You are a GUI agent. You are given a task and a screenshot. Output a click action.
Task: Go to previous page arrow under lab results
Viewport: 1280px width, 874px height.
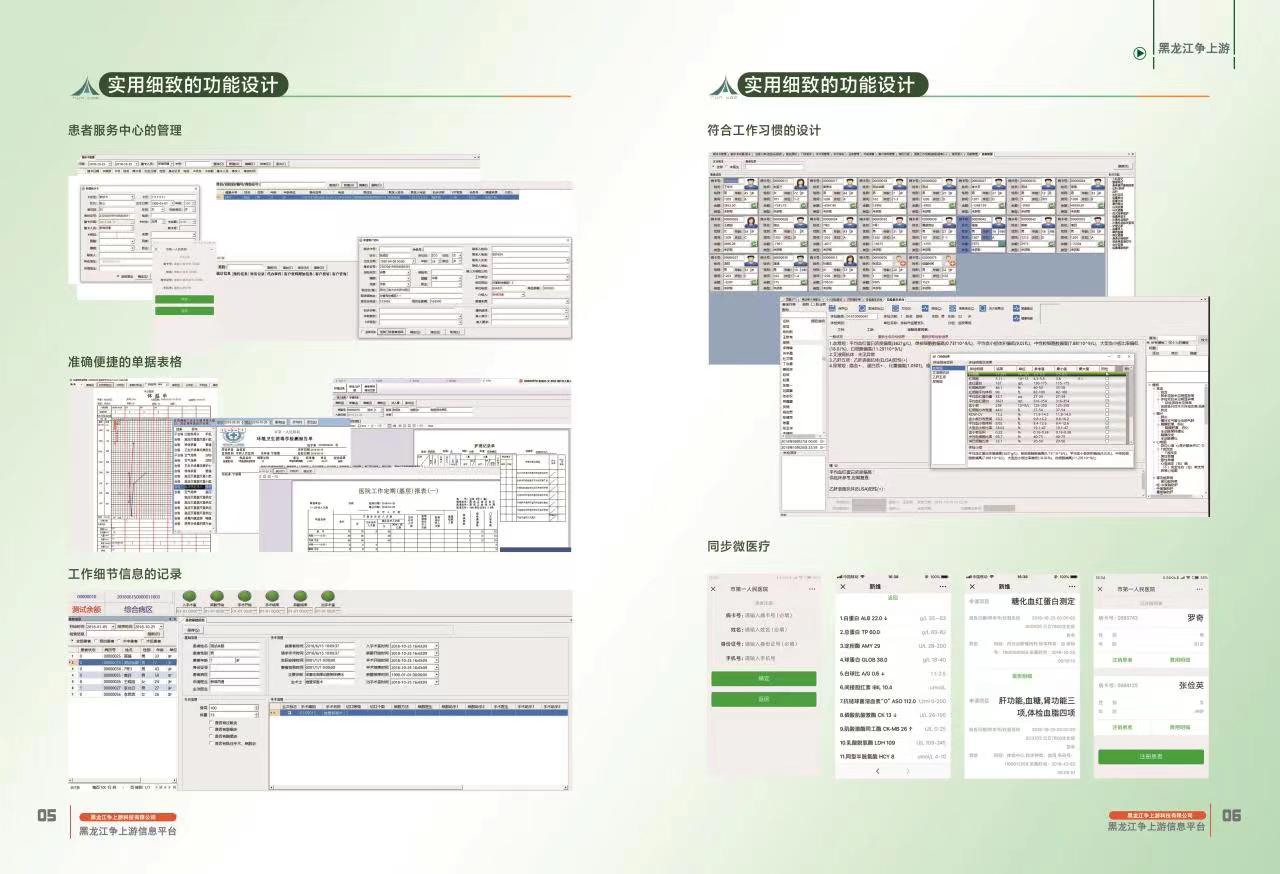pos(878,771)
